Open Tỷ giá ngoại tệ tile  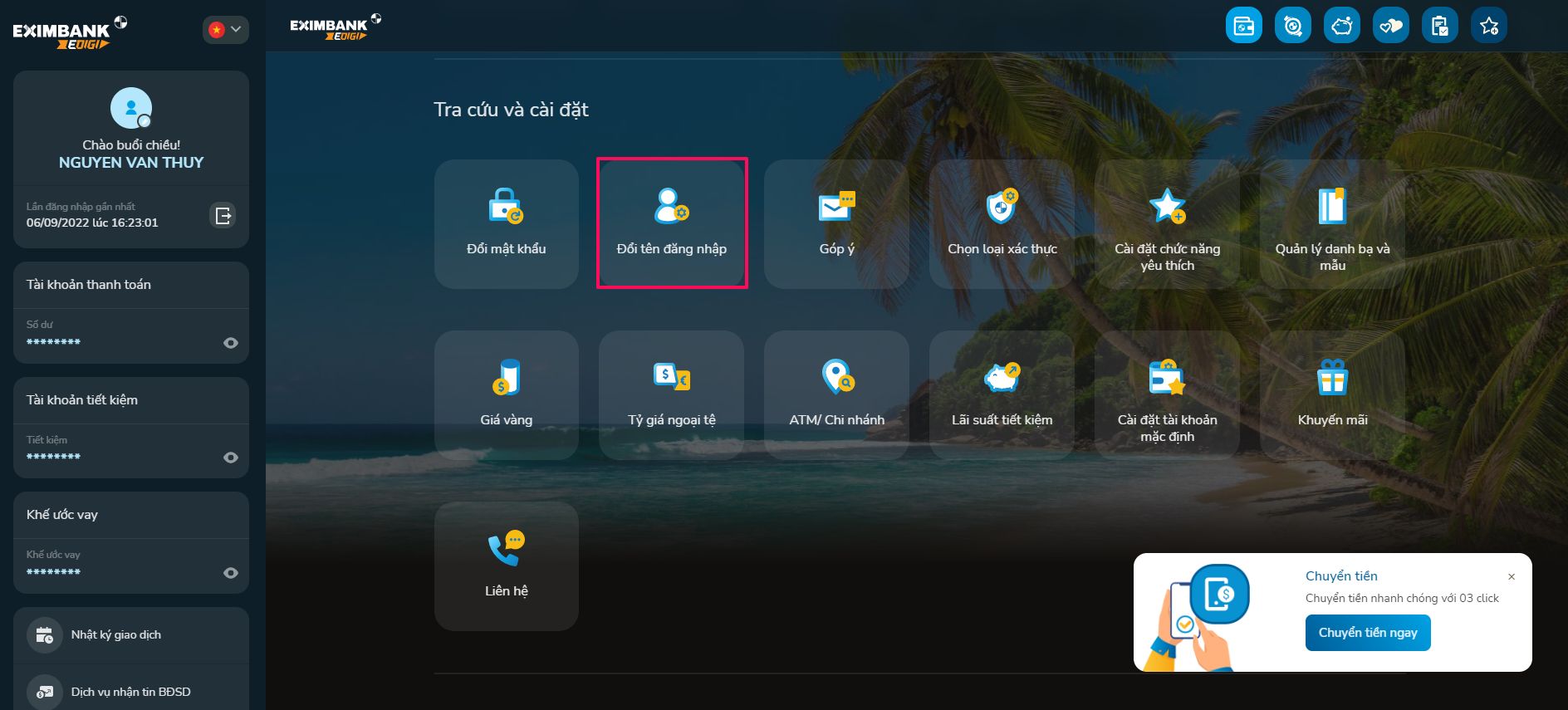click(671, 395)
